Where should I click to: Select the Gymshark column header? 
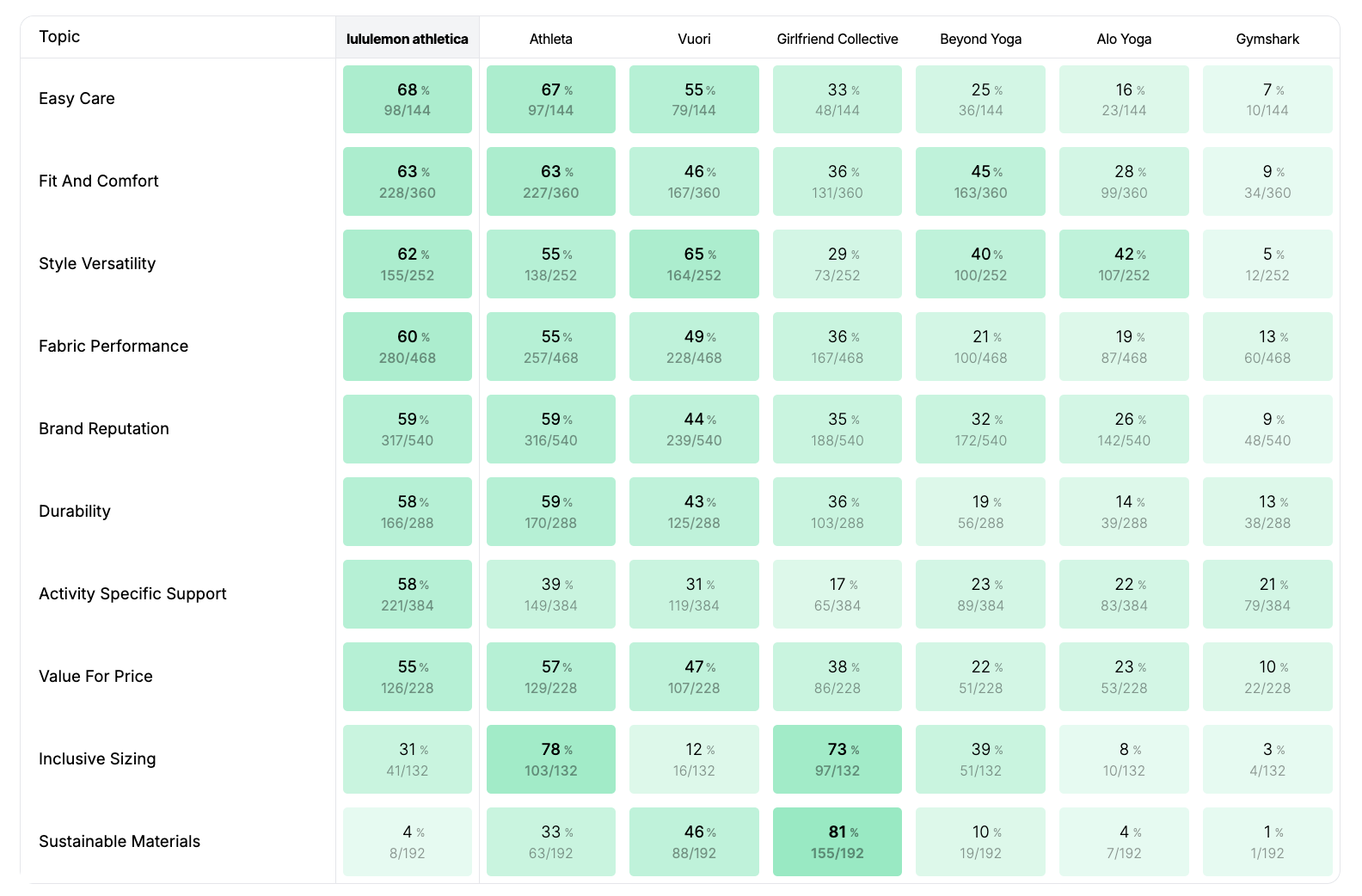coord(1267,39)
